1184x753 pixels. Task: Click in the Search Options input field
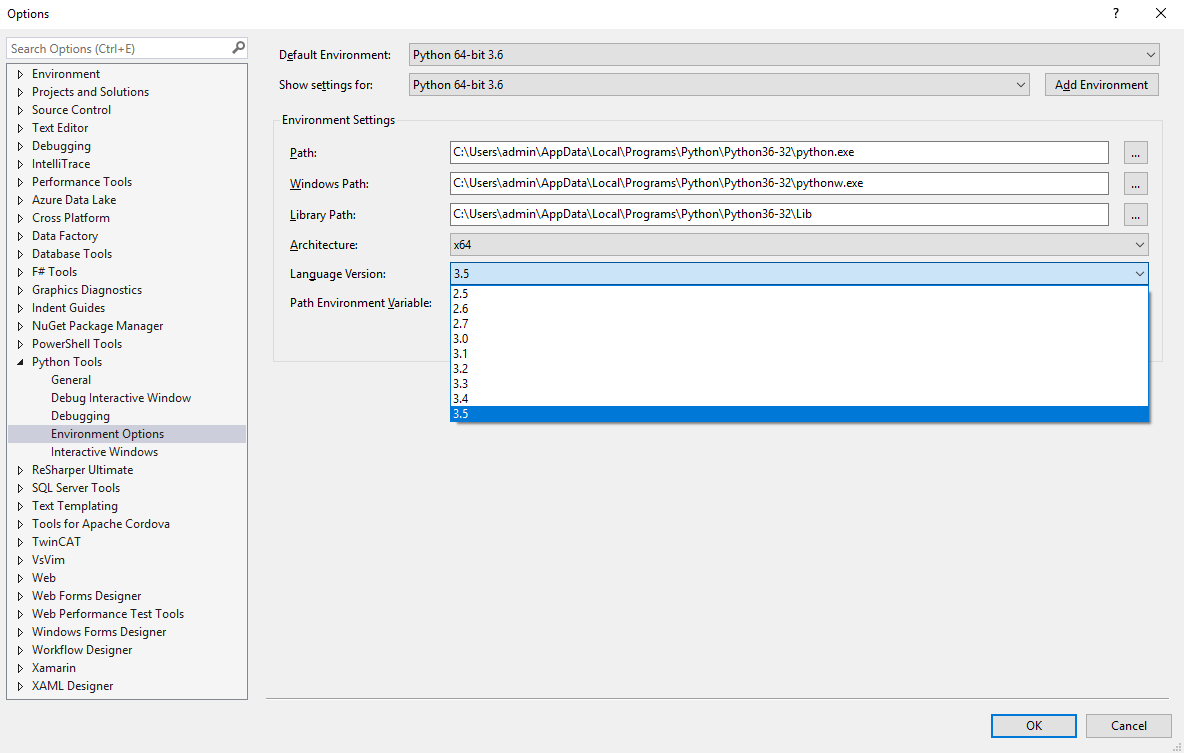118,48
